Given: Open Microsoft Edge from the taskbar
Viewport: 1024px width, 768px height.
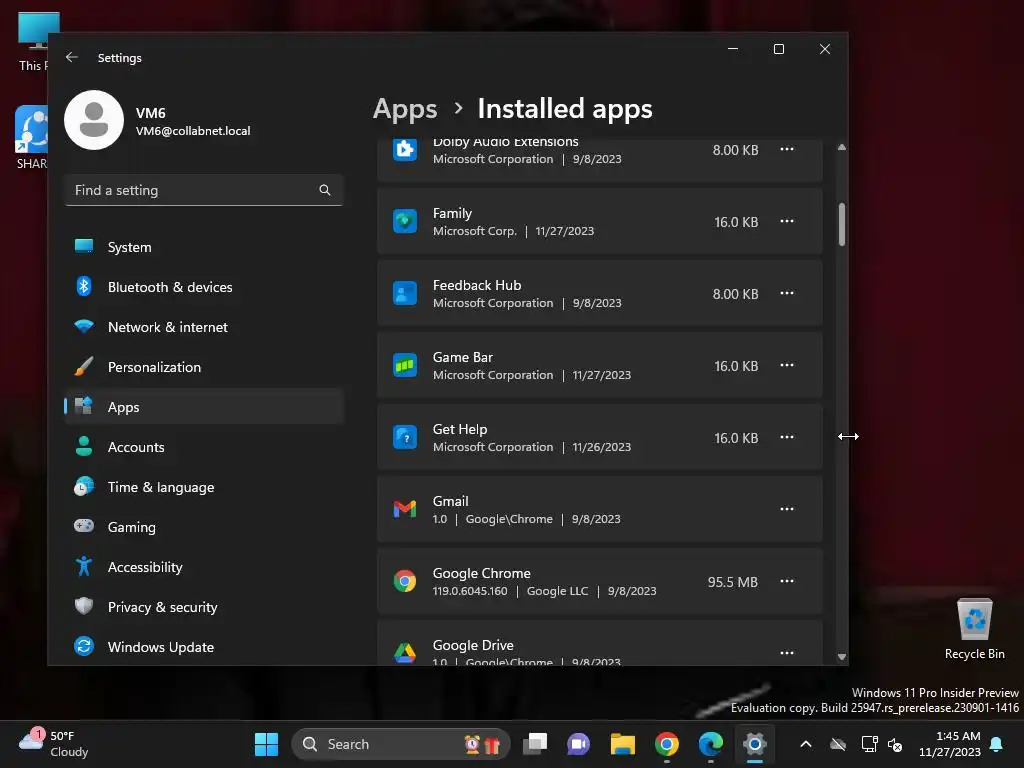Looking at the screenshot, I should point(711,744).
